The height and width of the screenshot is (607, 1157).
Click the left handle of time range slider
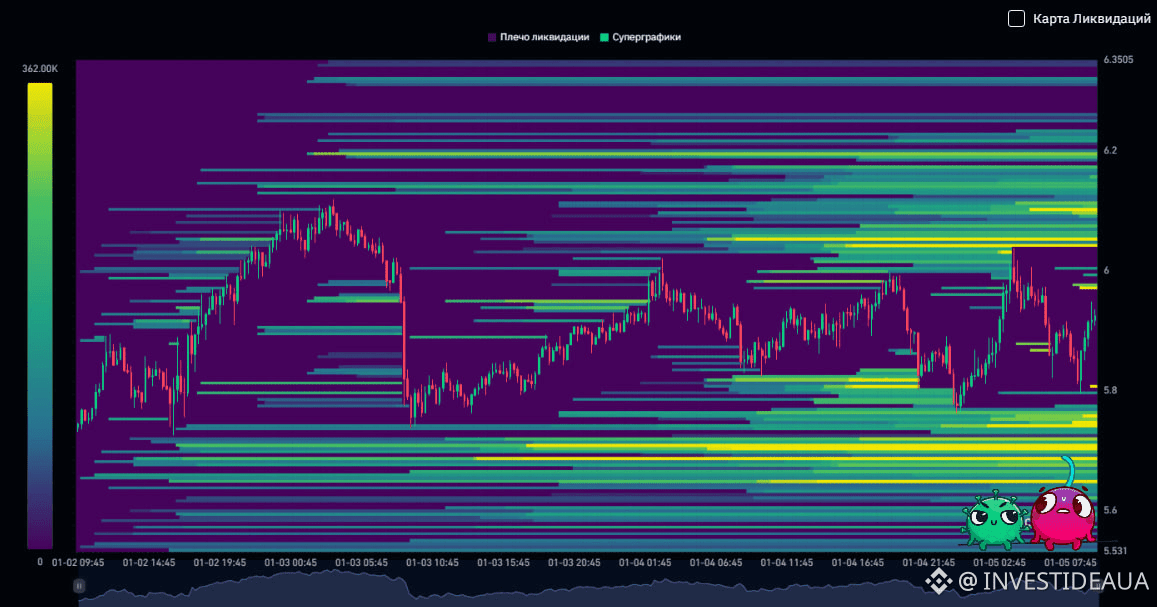(x=79, y=586)
